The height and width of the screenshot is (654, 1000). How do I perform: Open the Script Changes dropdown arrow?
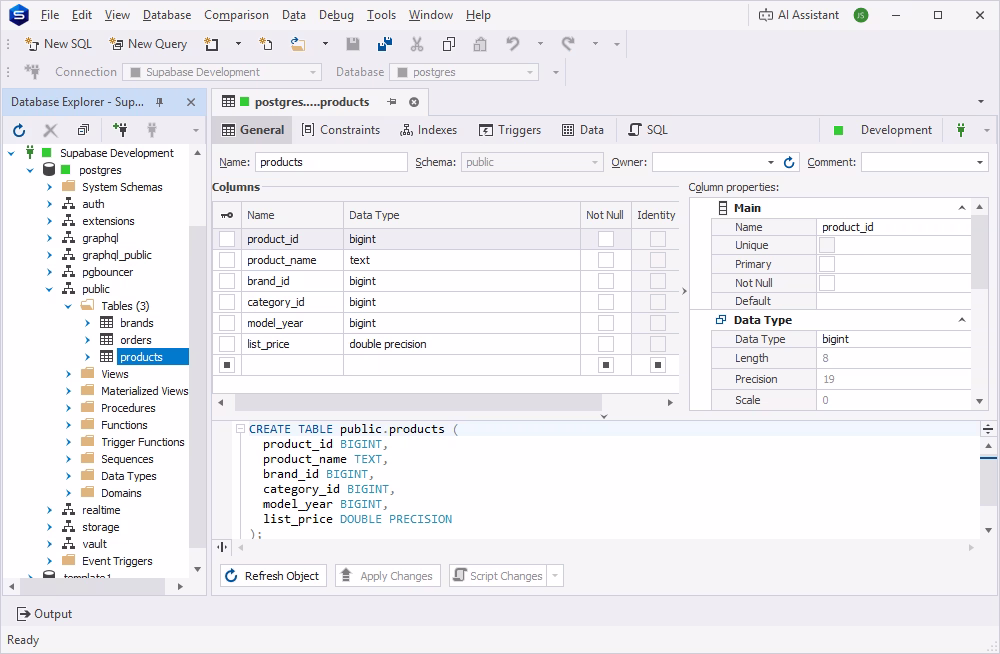(x=555, y=576)
